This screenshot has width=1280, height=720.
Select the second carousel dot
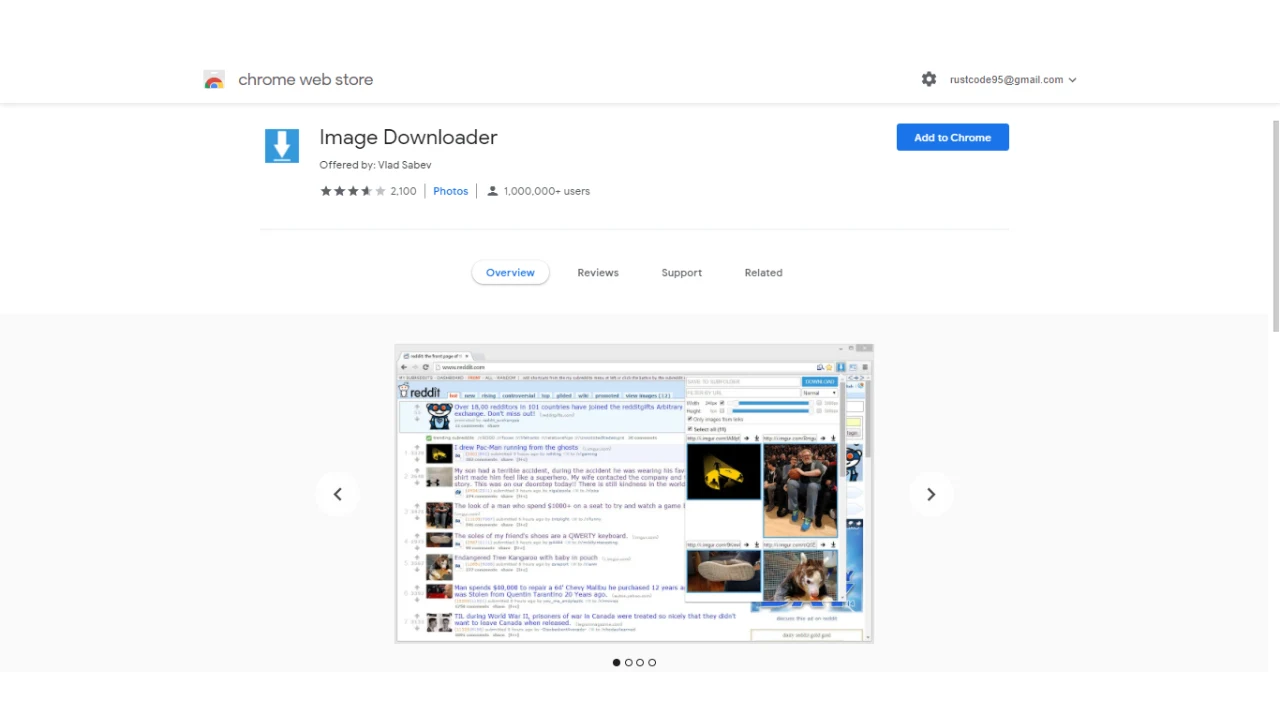point(628,662)
